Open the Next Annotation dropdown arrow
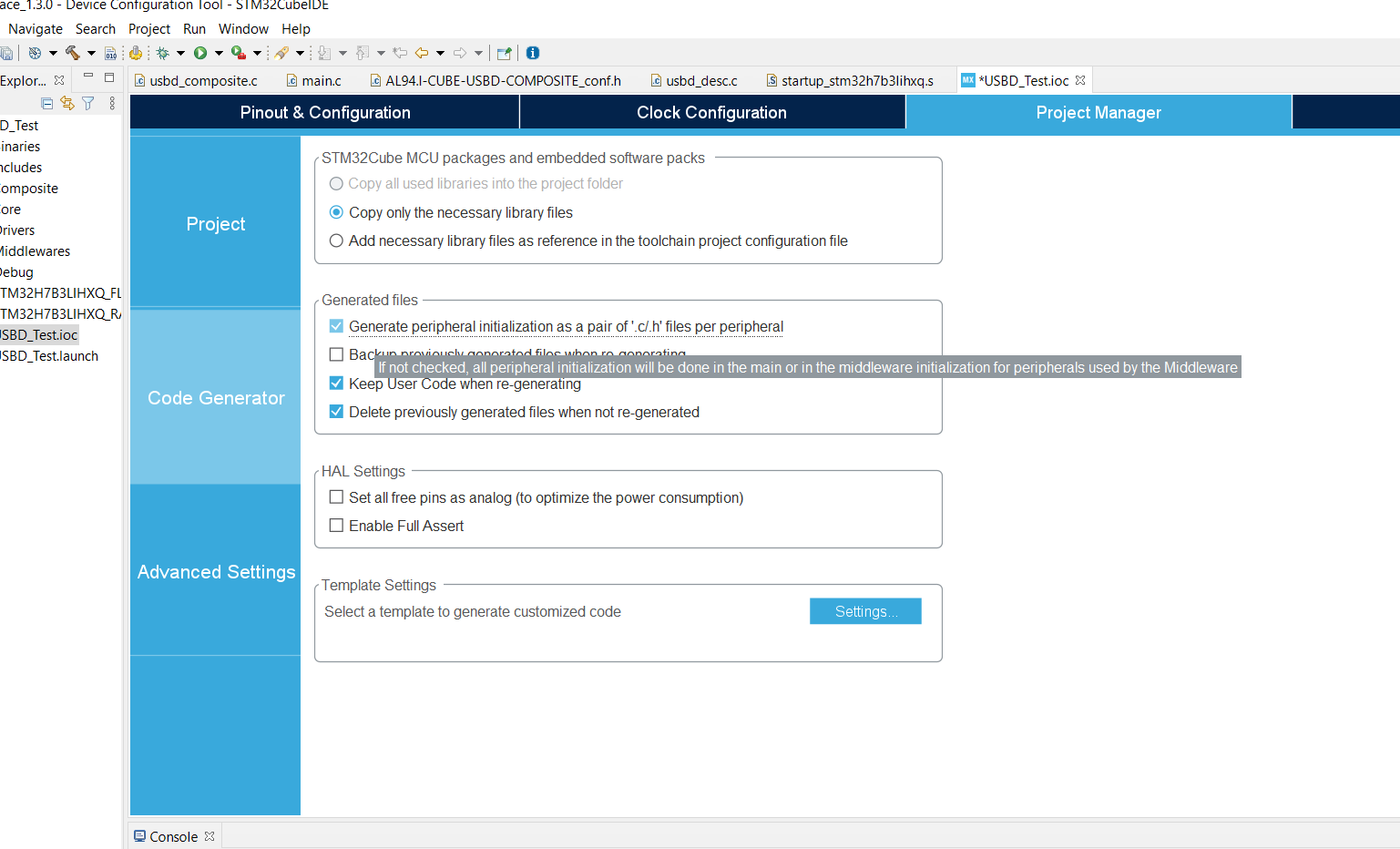 tap(342, 53)
